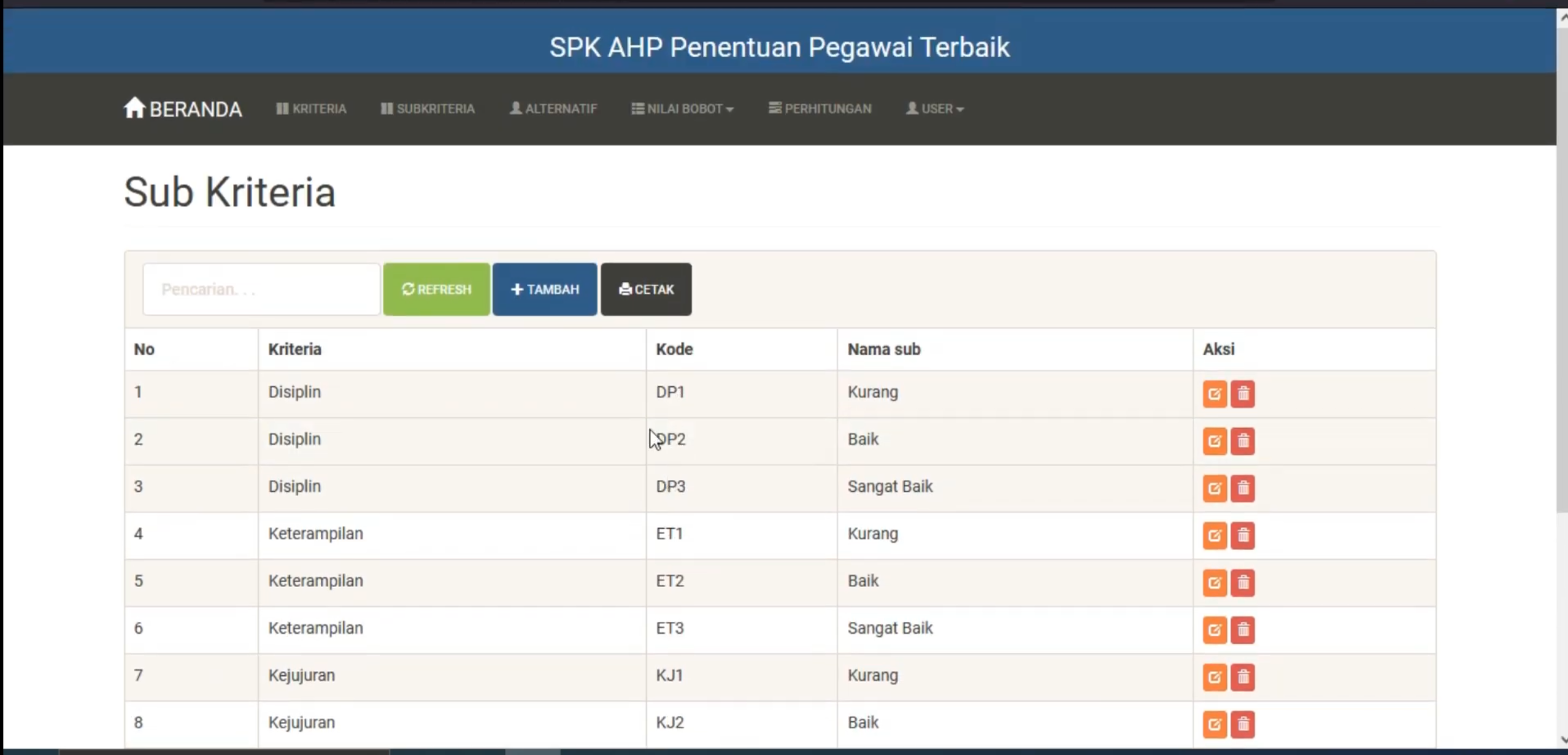
Task: Edit the row with code KJ2
Action: pos(1215,724)
